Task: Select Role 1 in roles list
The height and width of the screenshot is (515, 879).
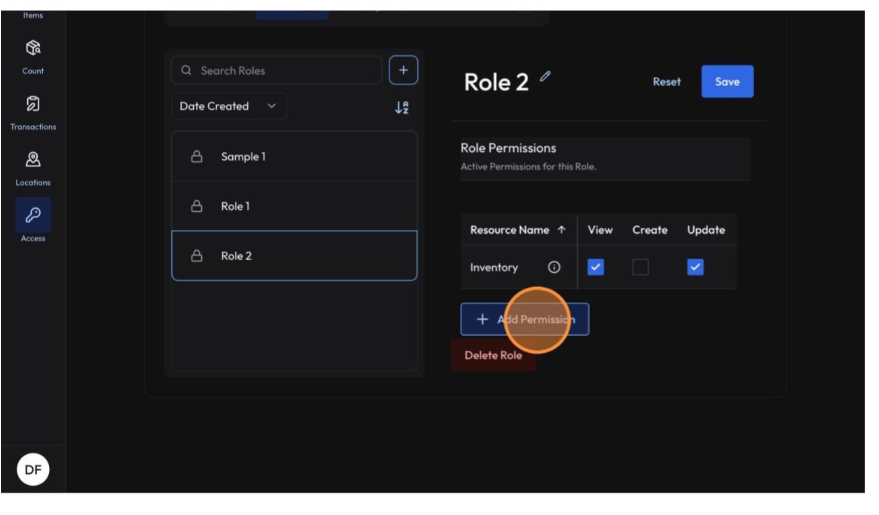Action: 294,206
